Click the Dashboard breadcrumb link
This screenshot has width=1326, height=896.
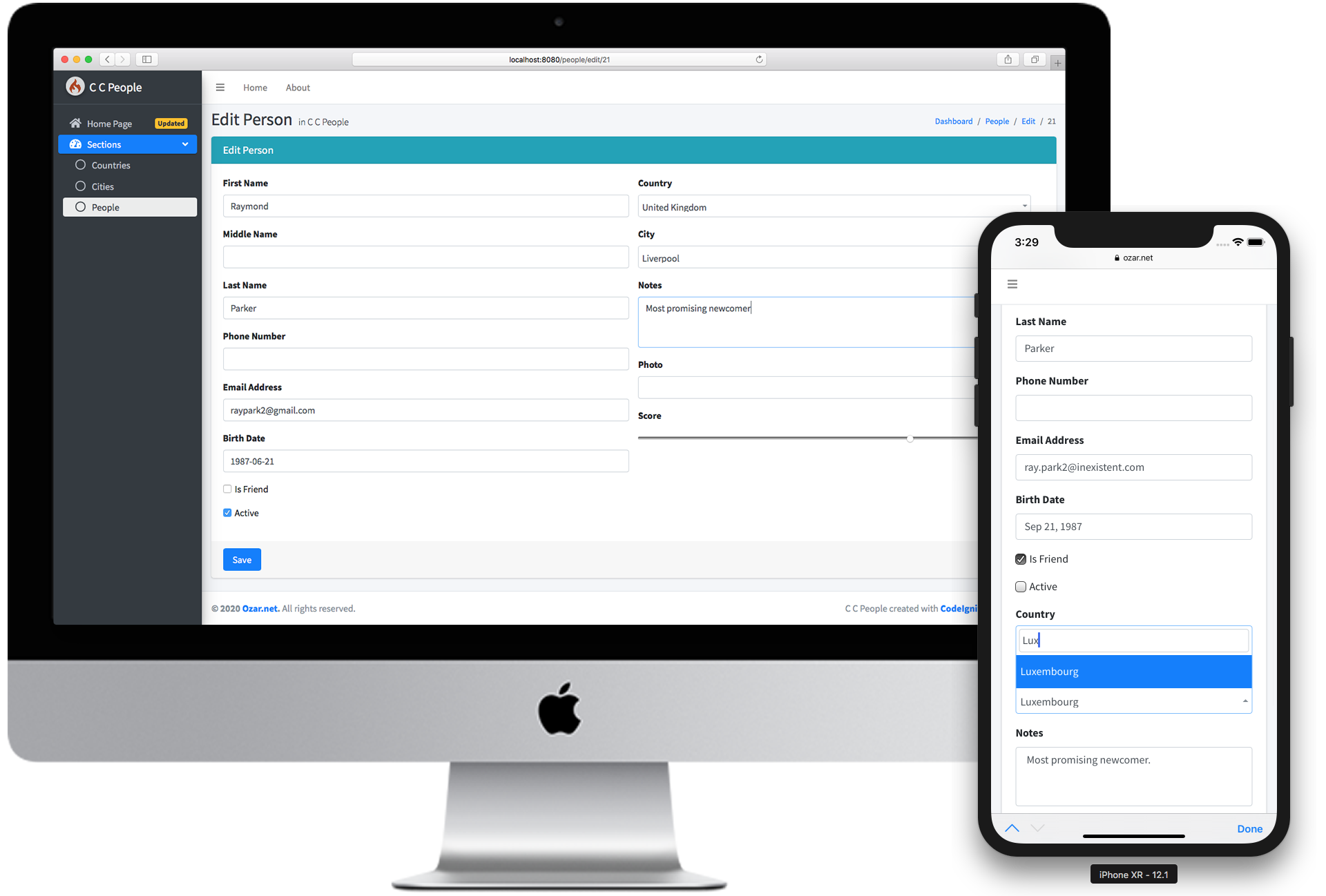pyautogui.click(x=951, y=122)
